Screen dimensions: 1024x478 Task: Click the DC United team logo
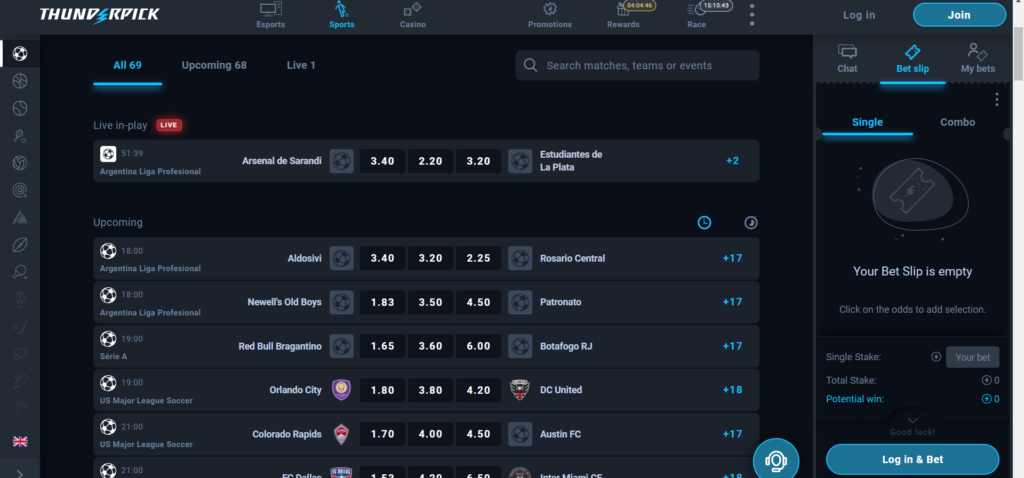[520, 390]
